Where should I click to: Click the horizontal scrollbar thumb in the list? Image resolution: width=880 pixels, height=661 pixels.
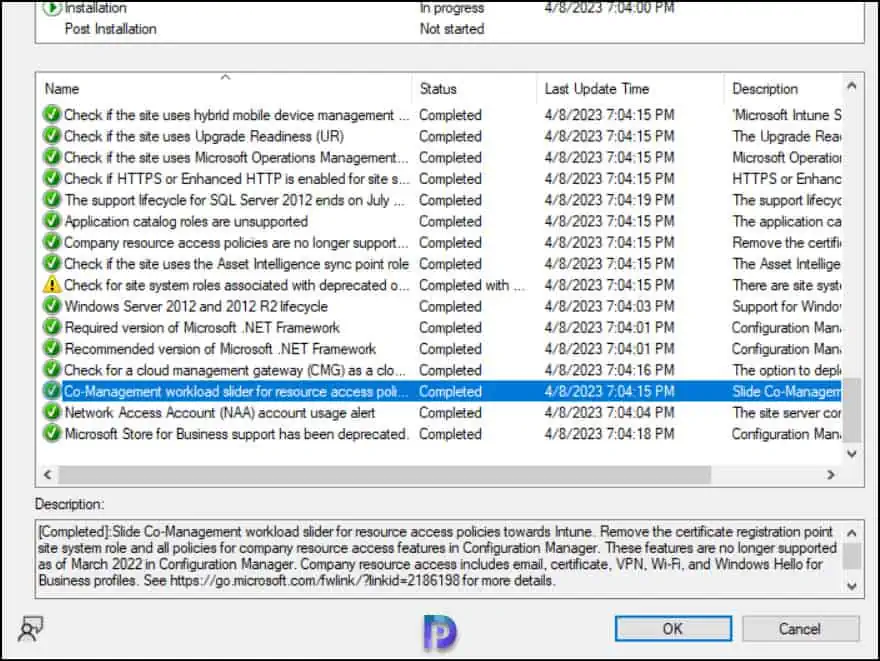tap(385, 475)
